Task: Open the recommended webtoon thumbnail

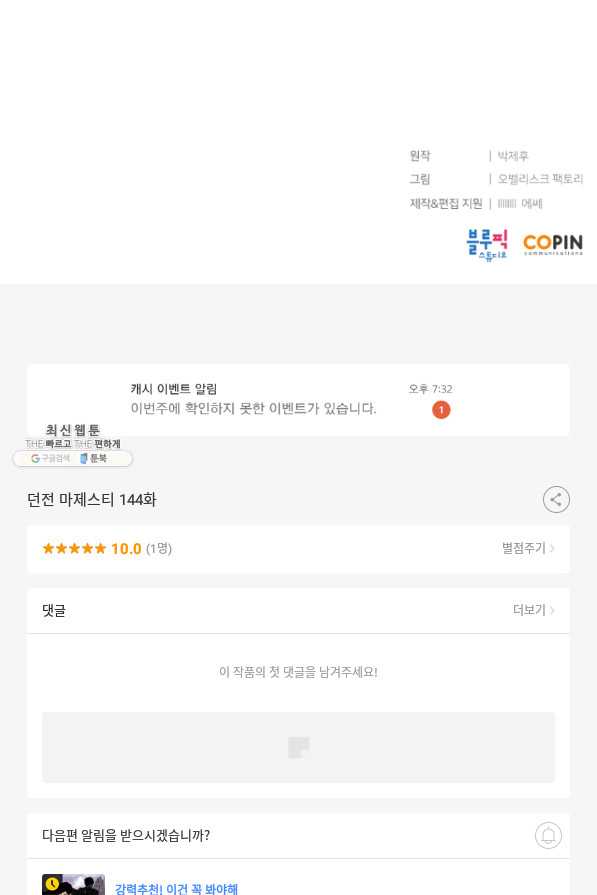Action: [x=73, y=885]
